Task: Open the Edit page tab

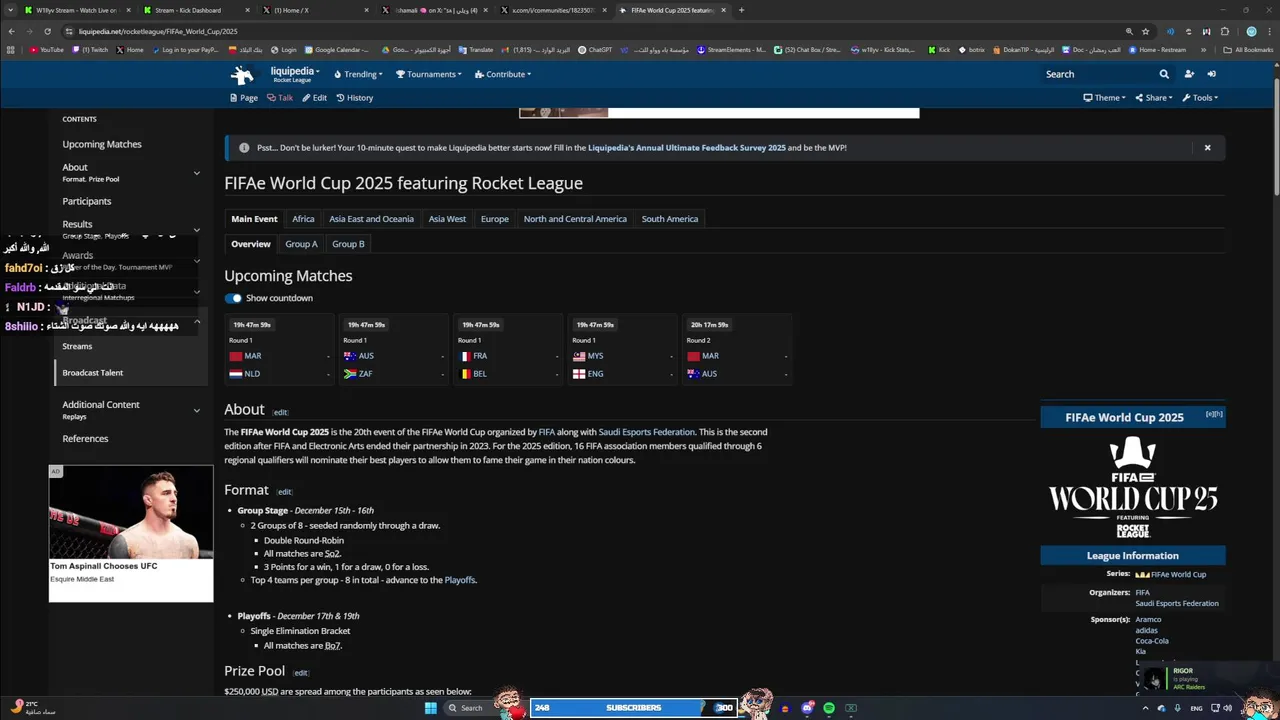Action: click(x=315, y=98)
